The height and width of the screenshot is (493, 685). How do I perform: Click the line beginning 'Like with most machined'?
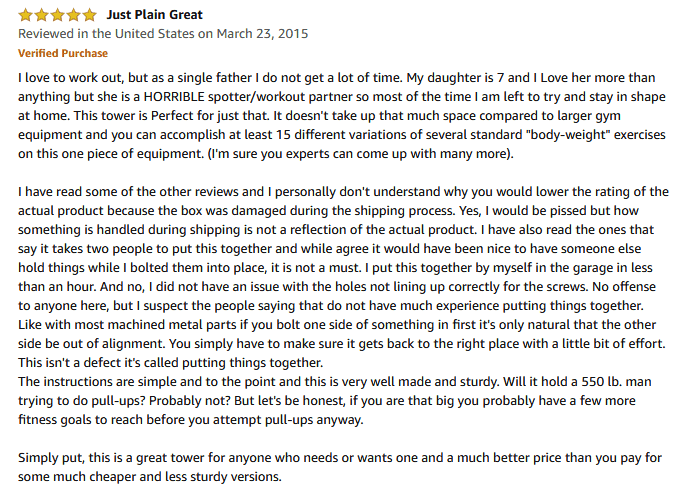(337, 324)
